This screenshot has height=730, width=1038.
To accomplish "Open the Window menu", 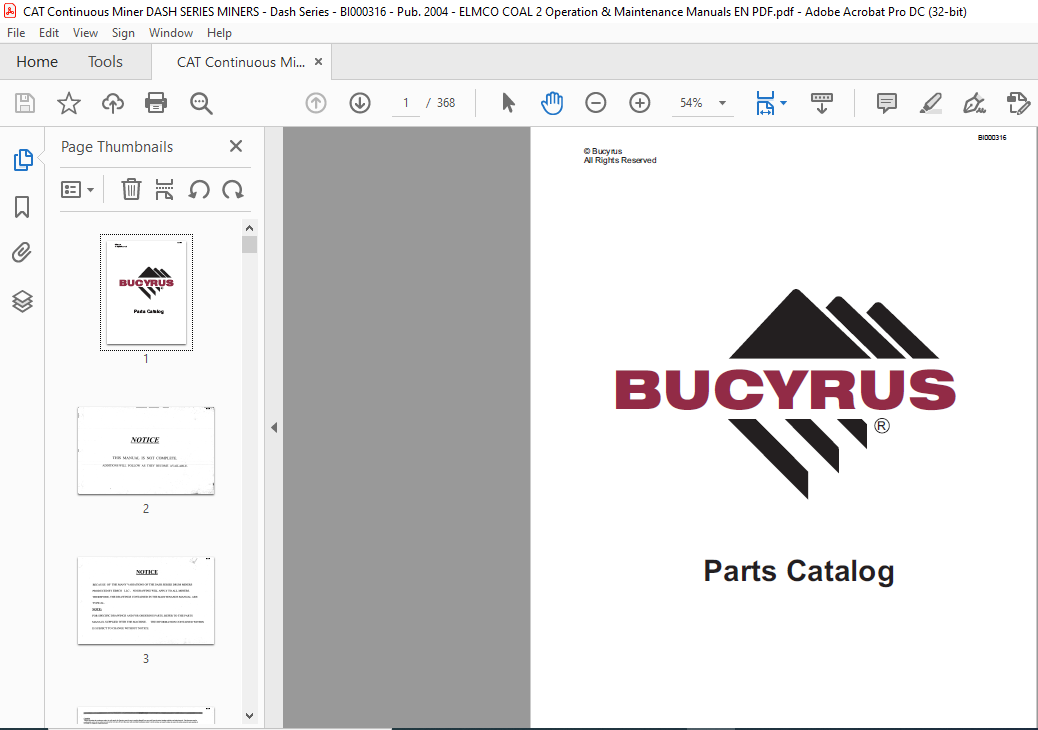I will (x=171, y=33).
